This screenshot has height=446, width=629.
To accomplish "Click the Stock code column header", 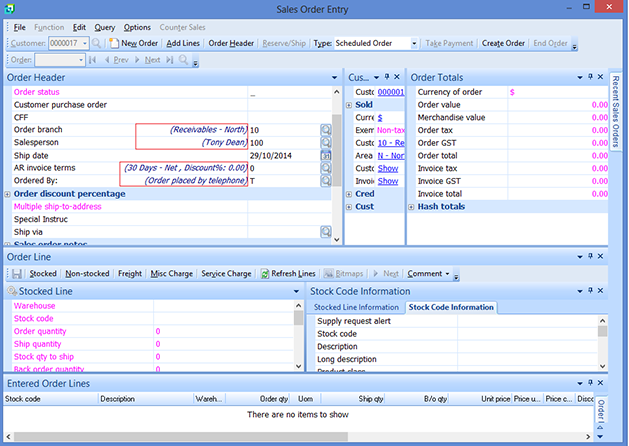I will tap(51, 399).
